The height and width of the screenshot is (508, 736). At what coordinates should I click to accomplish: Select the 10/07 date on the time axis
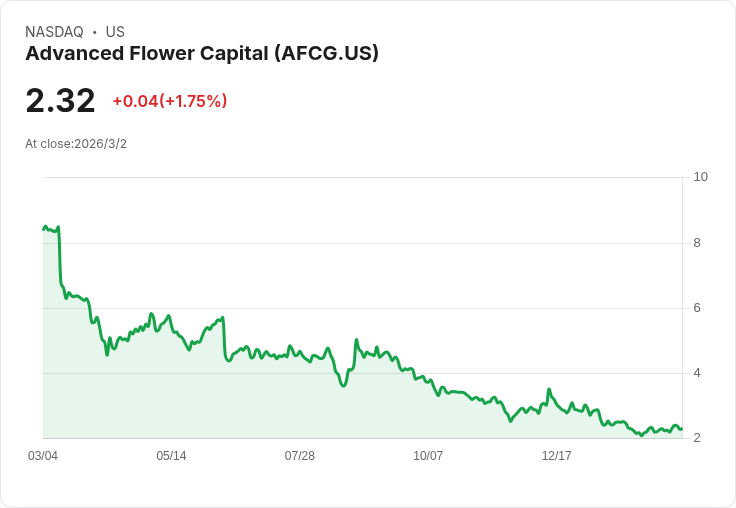tap(428, 456)
